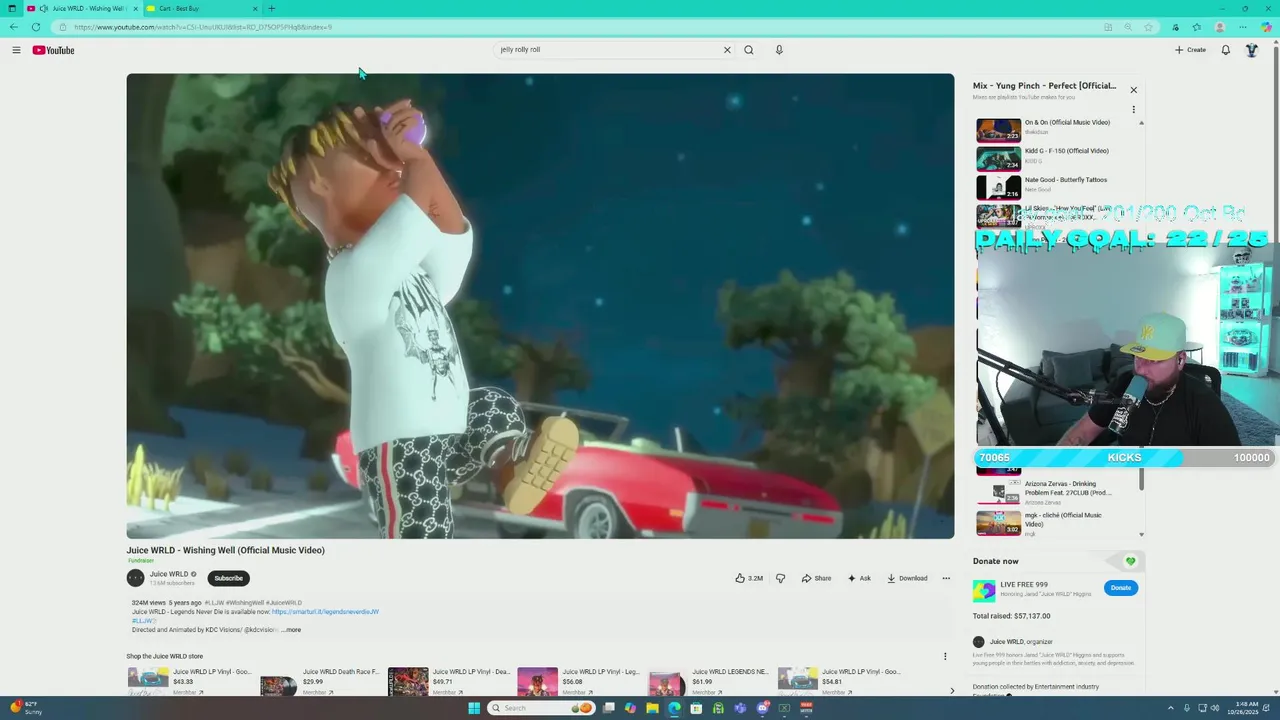Open the video title Fundraiser label

(141, 561)
